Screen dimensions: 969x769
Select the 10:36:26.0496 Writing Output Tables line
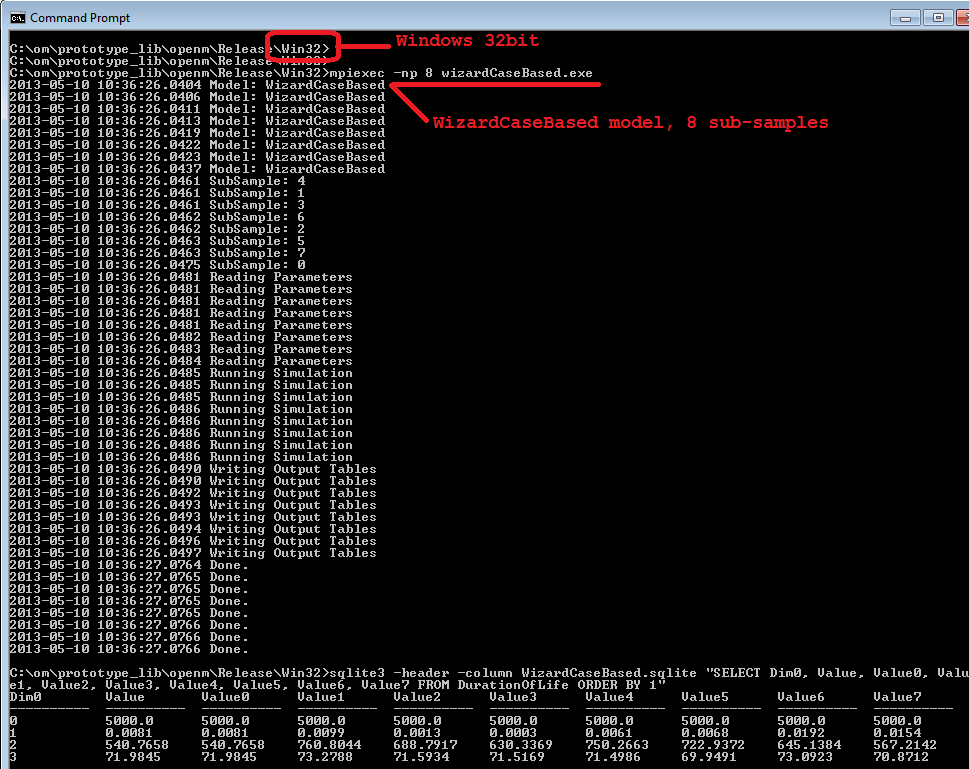pyautogui.click(x=193, y=541)
